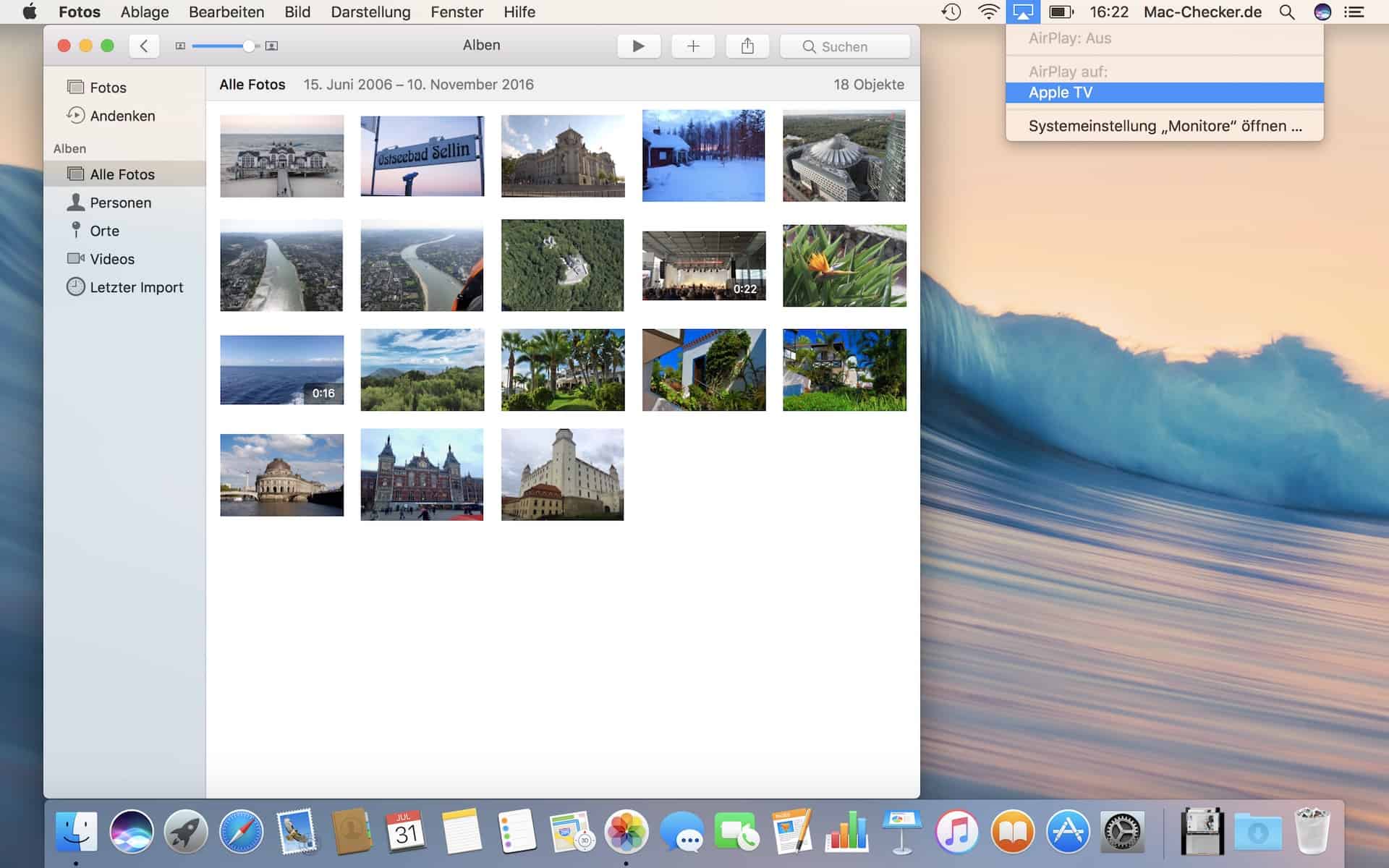Select the Reichstag building photo
1389x868 pixels.
click(563, 156)
